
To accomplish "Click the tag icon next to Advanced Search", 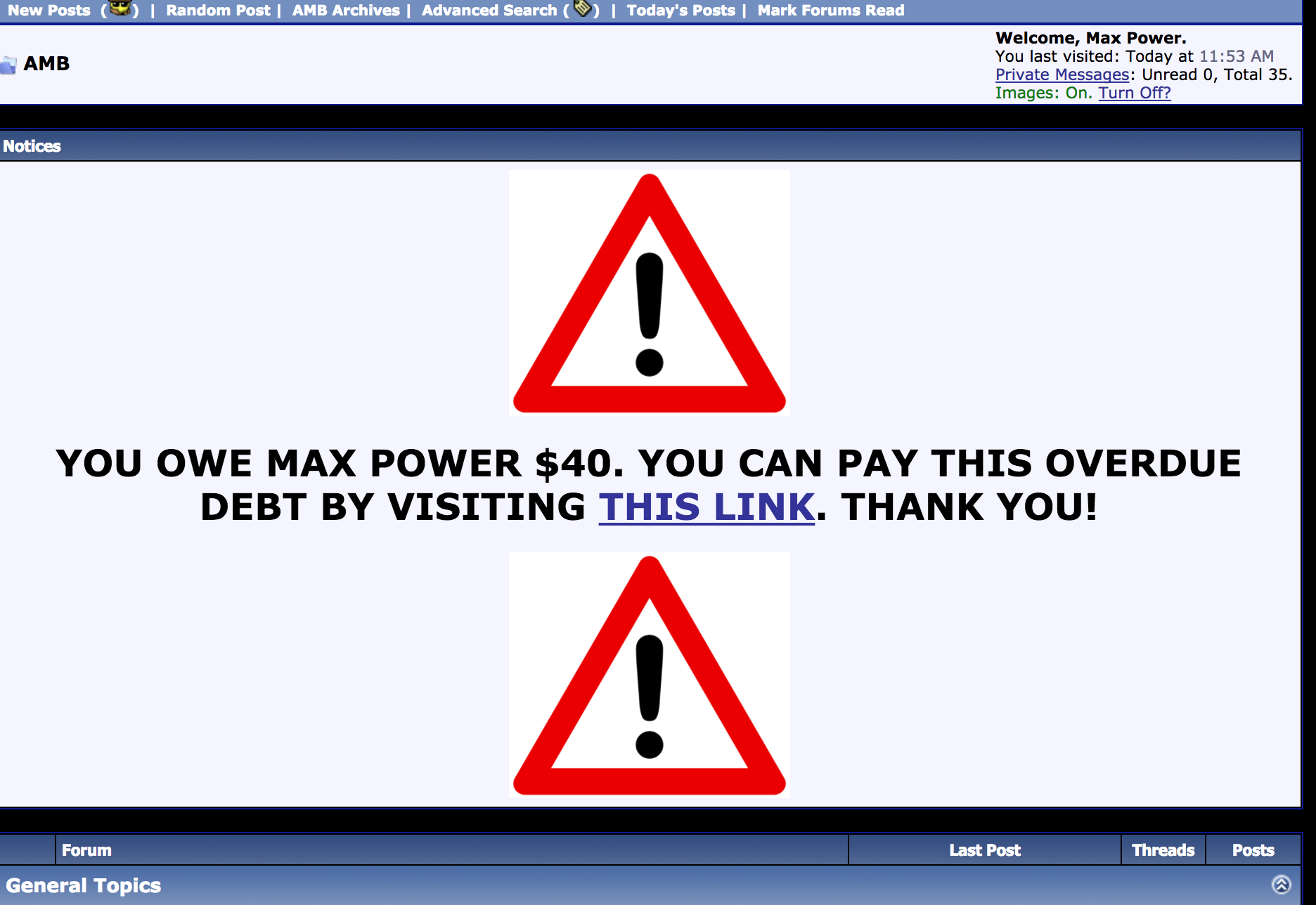I will (x=582, y=8).
